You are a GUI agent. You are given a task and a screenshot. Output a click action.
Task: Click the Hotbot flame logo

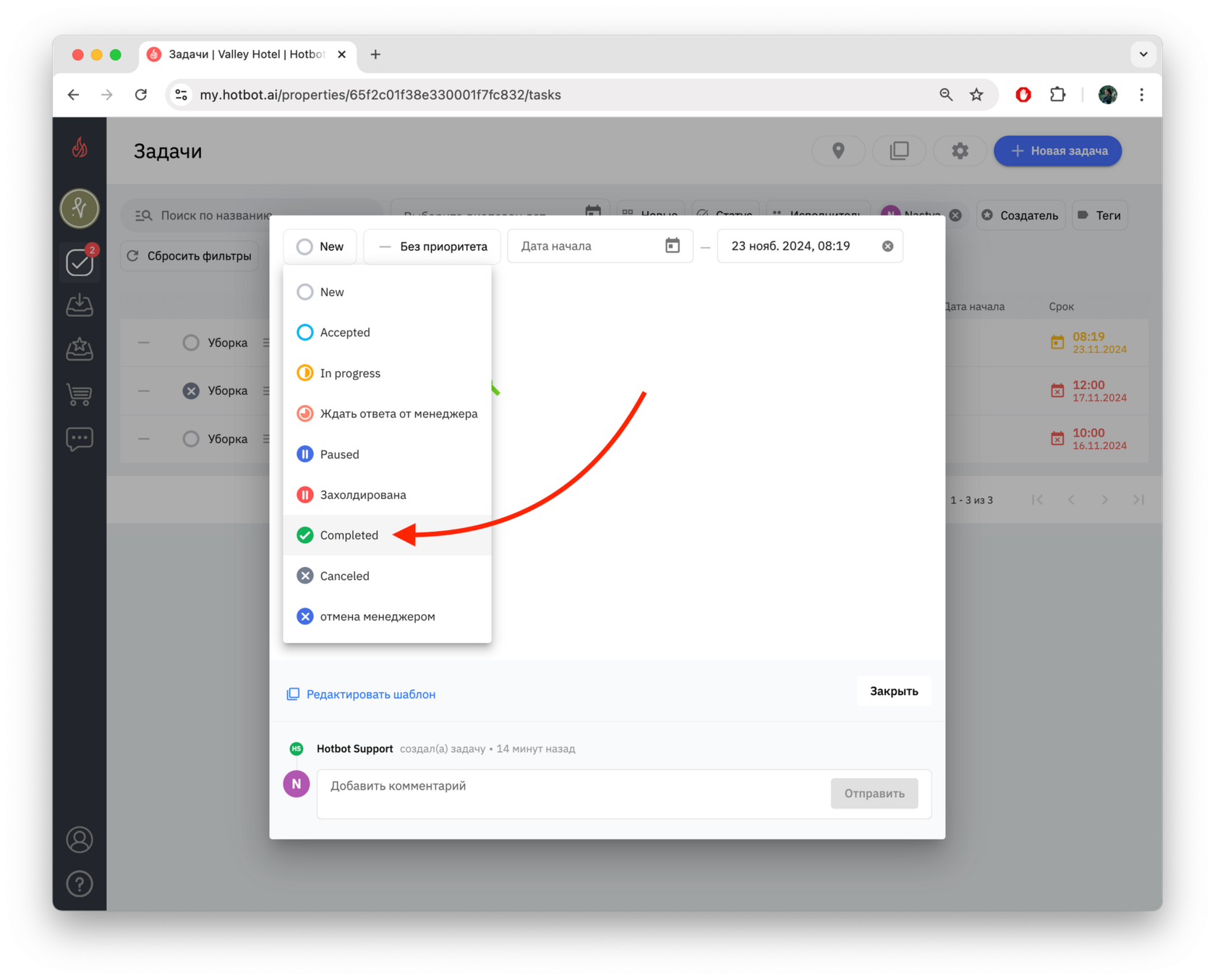coord(80,148)
